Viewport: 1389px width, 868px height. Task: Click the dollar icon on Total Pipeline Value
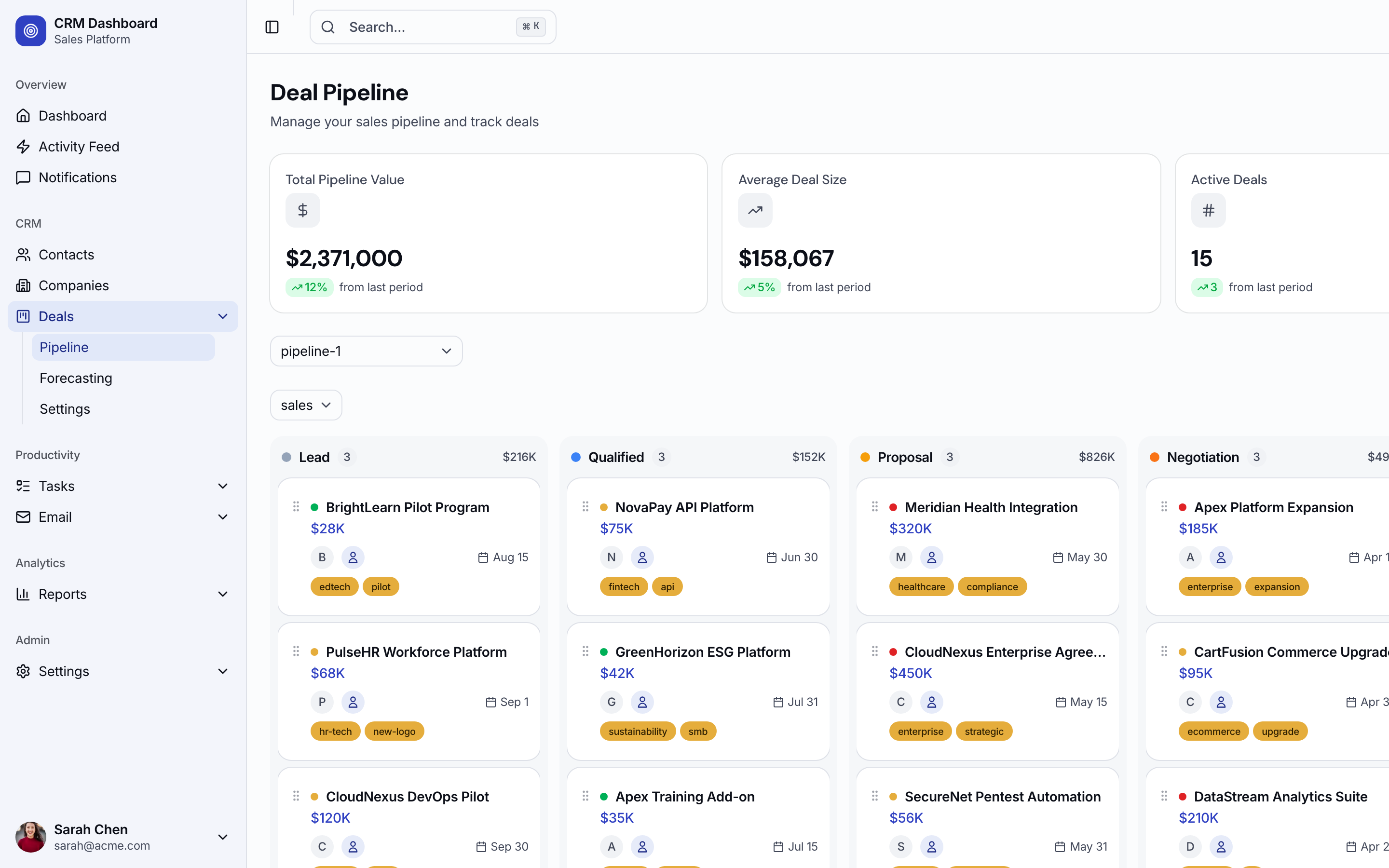[x=302, y=210]
